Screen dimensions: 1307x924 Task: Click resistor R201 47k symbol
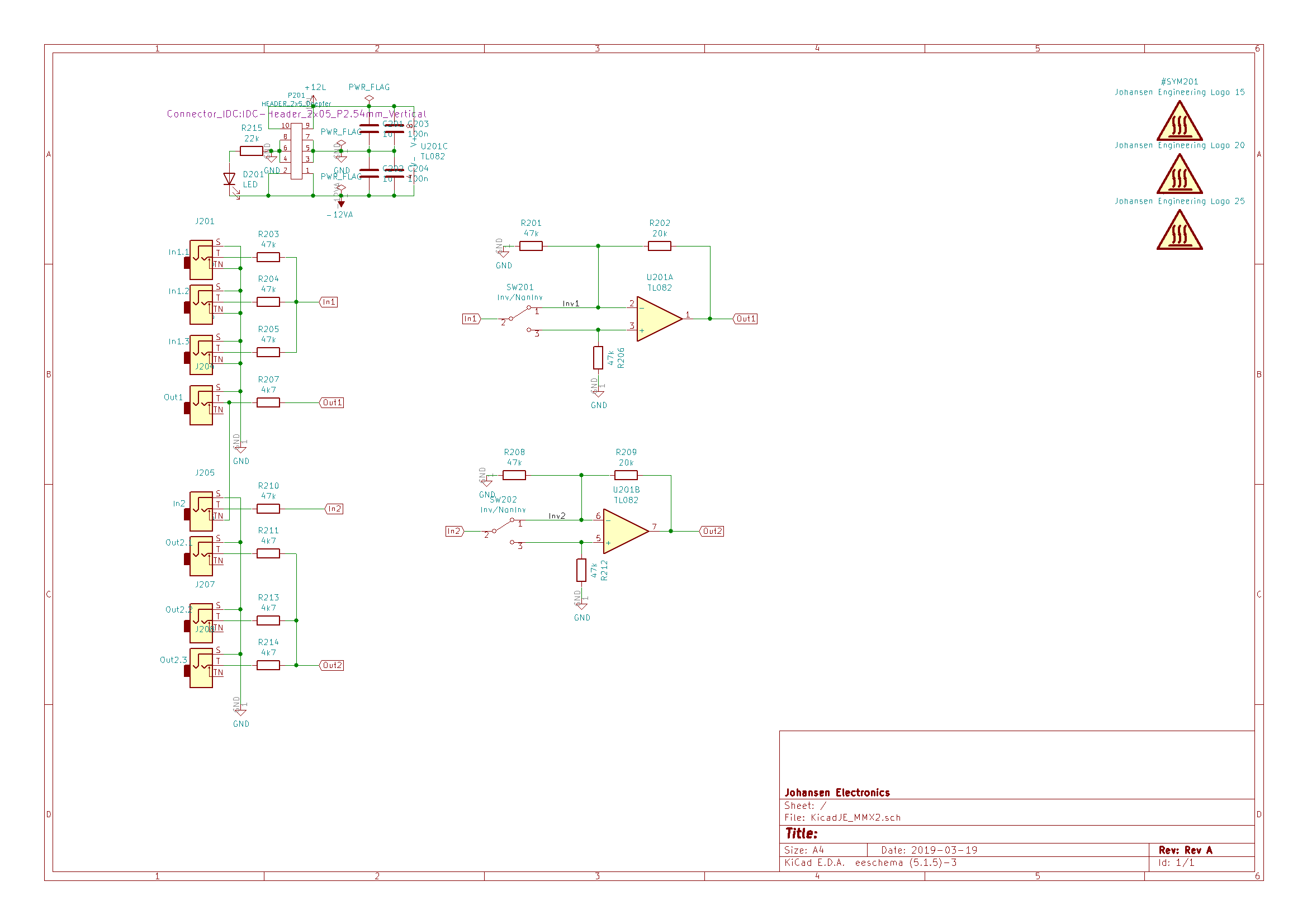tap(531, 246)
